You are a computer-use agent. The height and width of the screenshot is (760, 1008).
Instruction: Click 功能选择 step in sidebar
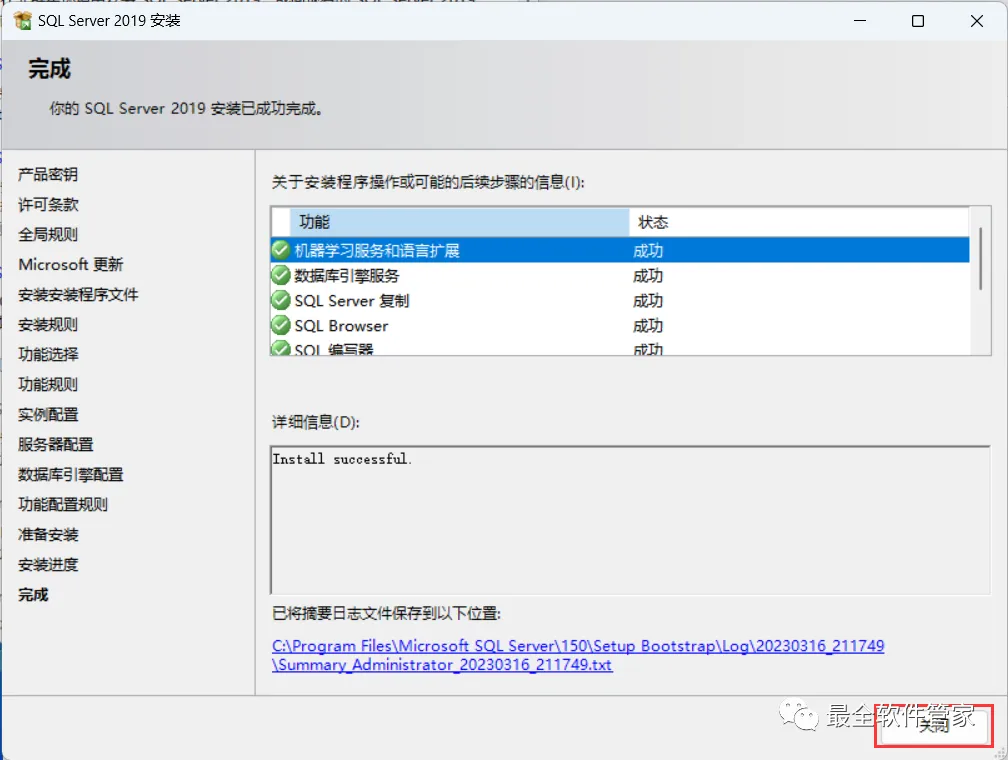(48, 354)
